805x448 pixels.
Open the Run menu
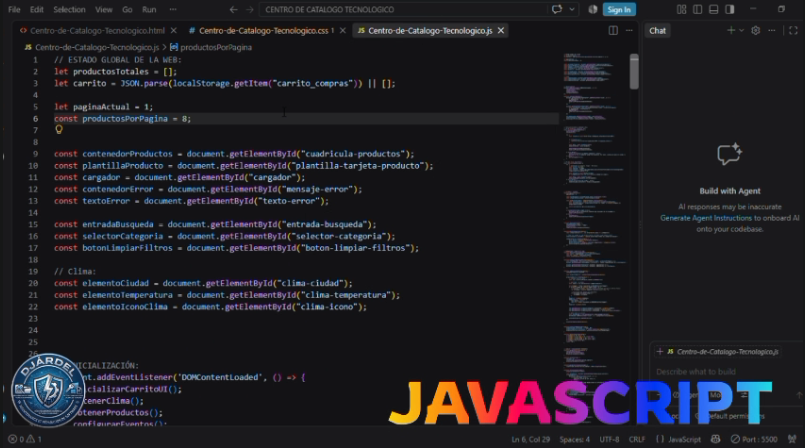(149, 9)
